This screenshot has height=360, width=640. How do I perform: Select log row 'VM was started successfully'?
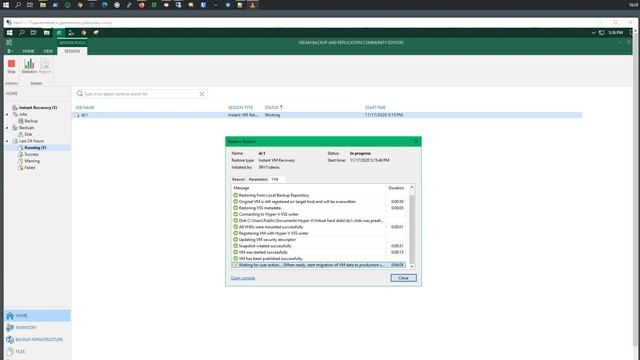(319, 252)
